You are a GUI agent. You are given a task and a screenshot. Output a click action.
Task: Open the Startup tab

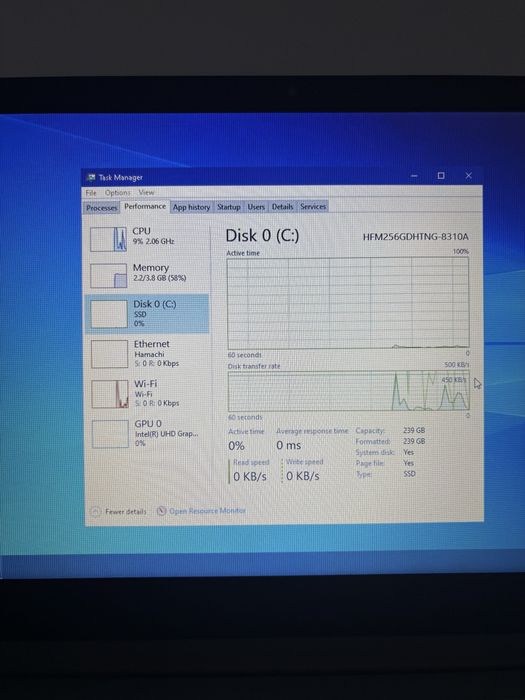[229, 207]
